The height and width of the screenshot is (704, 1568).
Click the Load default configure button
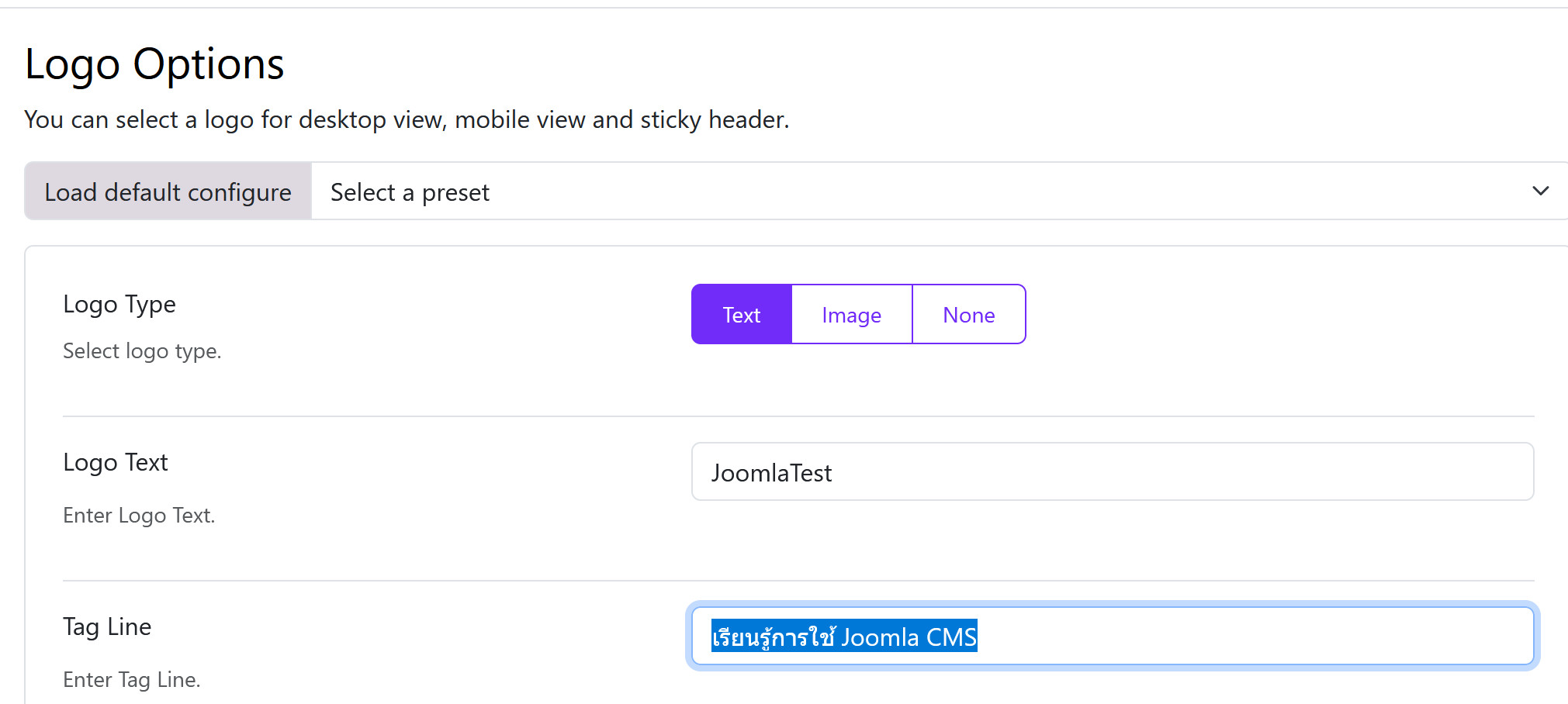click(168, 191)
